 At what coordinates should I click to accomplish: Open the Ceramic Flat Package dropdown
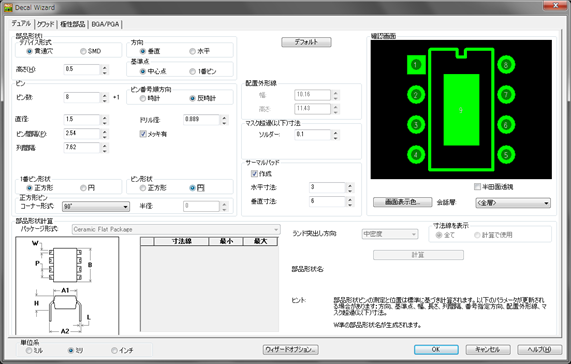tap(176, 229)
